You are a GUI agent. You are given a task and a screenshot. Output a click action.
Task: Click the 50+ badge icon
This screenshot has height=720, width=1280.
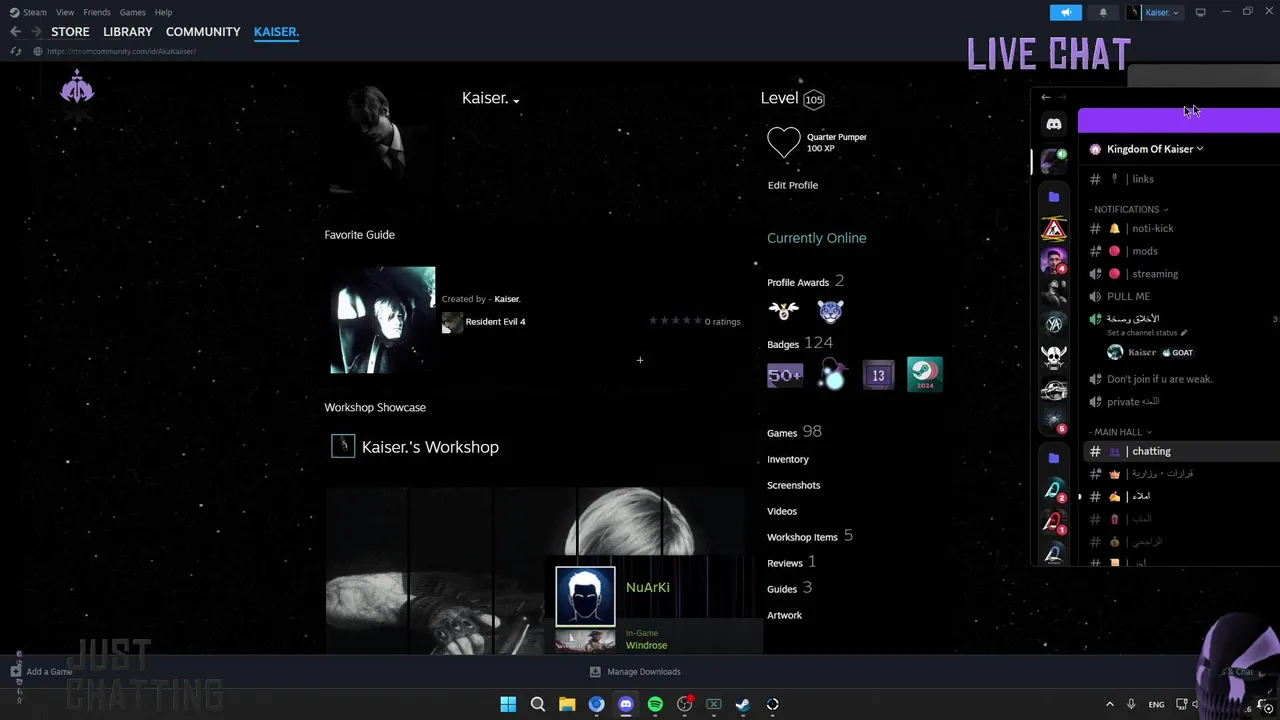[785, 375]
